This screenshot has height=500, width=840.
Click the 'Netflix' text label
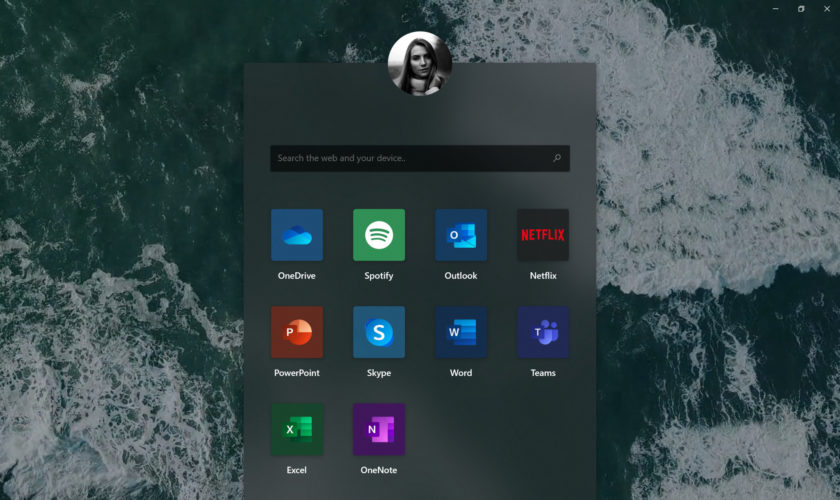pyautogui.click(x=543, y=276)
